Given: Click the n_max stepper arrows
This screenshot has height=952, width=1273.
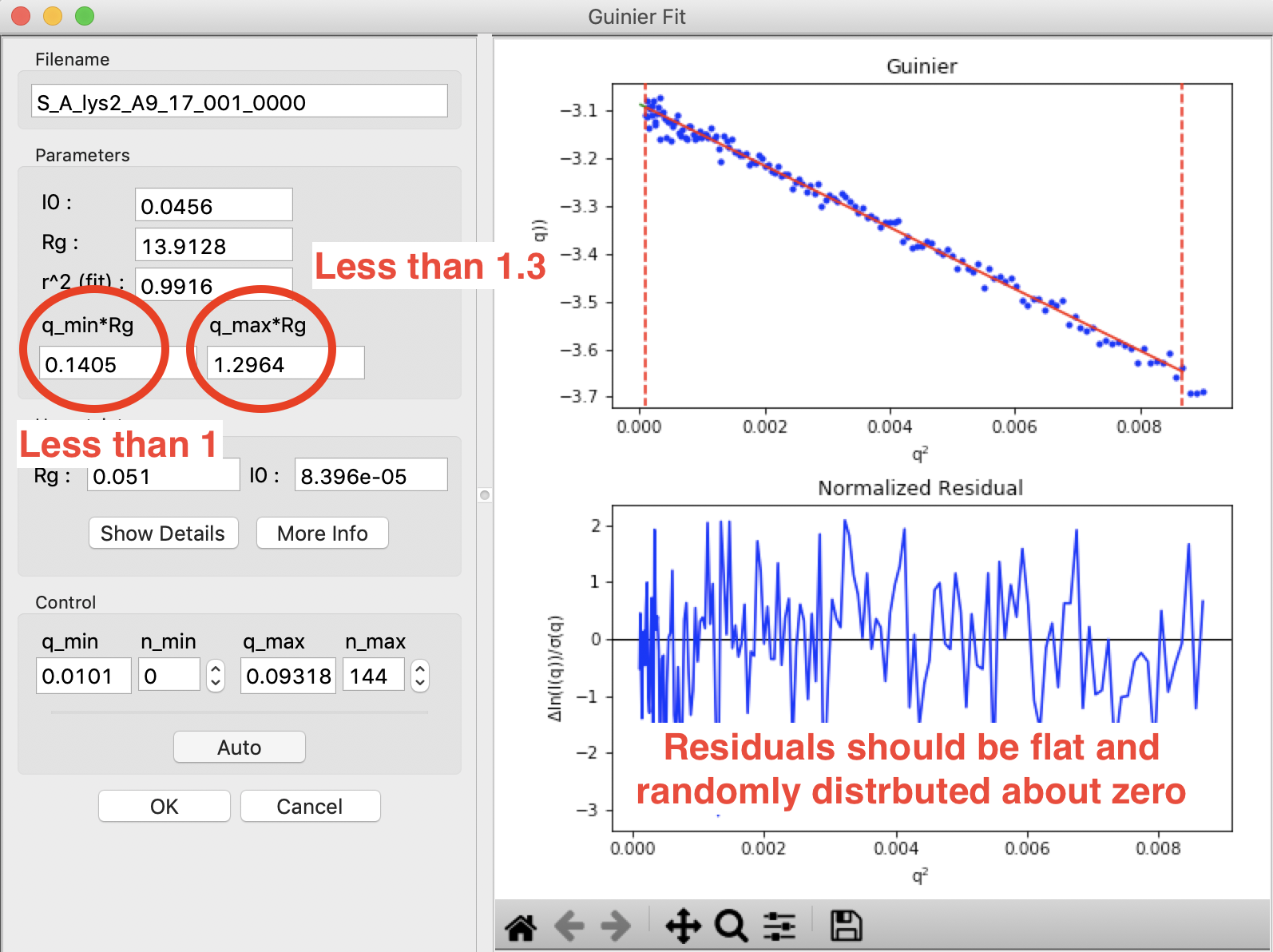Looking at the screenshot, I should (x=420, y=676).
